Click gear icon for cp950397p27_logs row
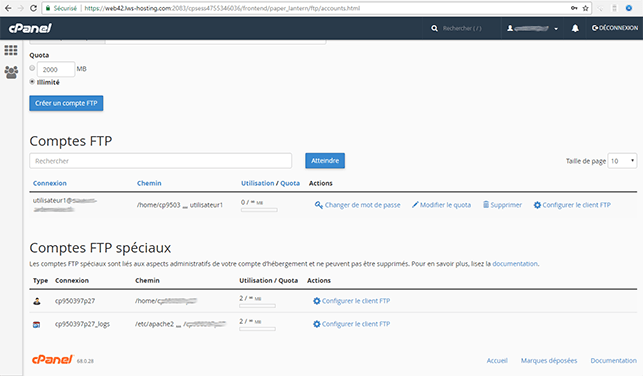Viewport: 643px width, 376px height. [x=317, y=324]
